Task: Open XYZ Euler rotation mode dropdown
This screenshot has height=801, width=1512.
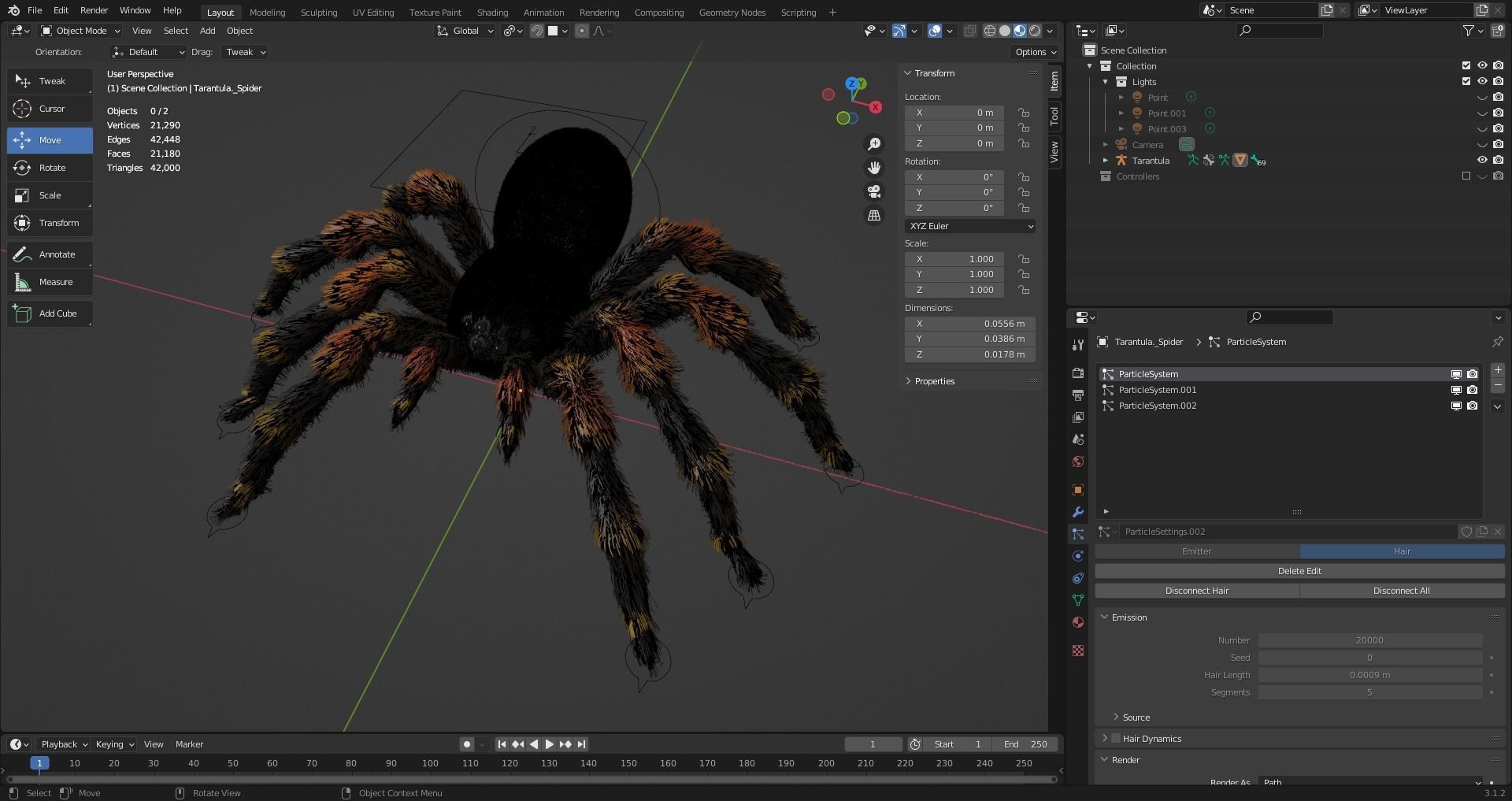Action: [x=969, y=226]
